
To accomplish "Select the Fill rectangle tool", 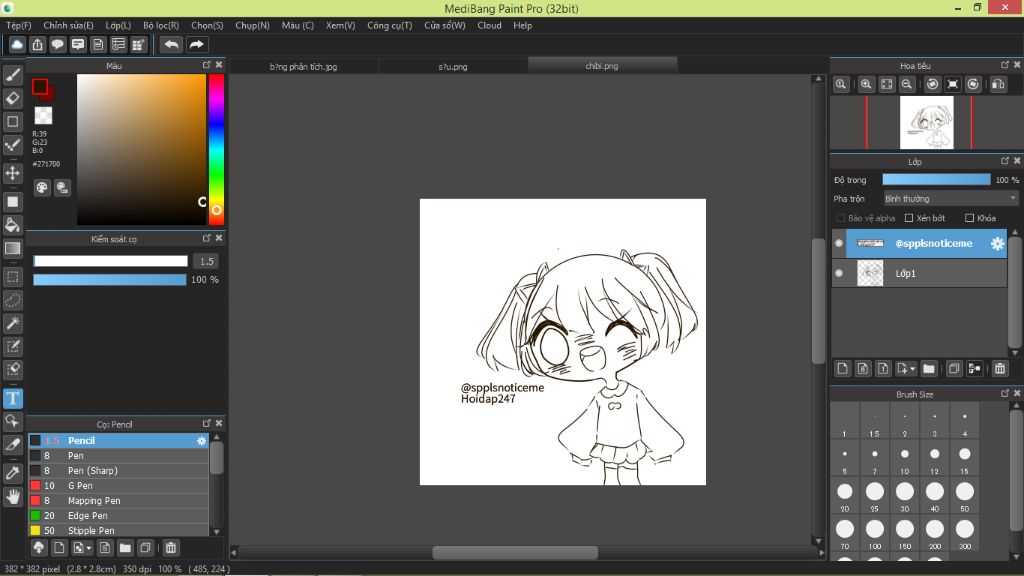I will [x=12, y=202].
